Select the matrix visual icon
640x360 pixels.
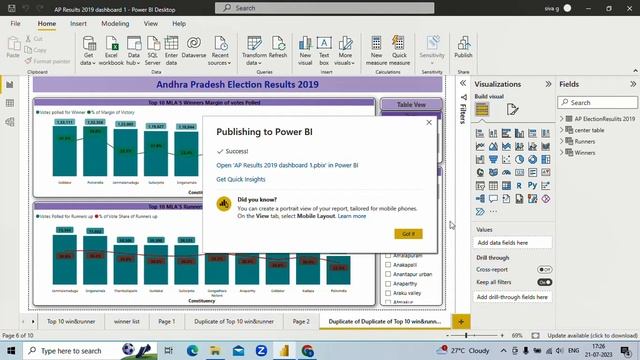click(x=506, y=186)
